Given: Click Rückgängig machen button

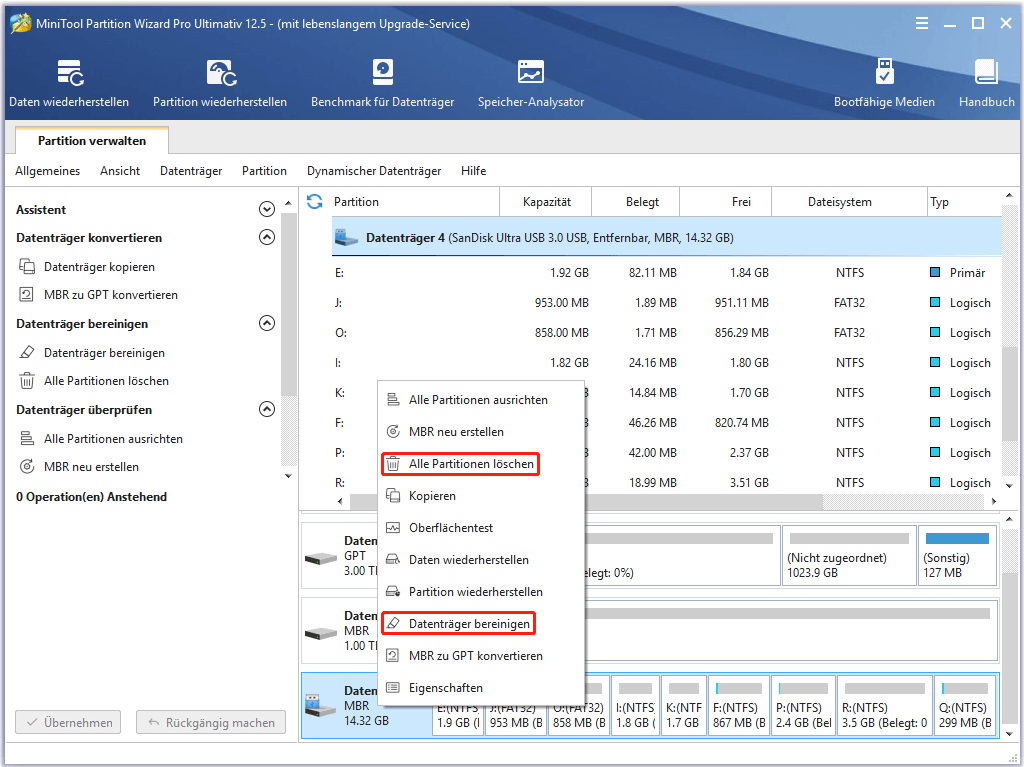Looking at the screenshot, I should pos(211,723).
